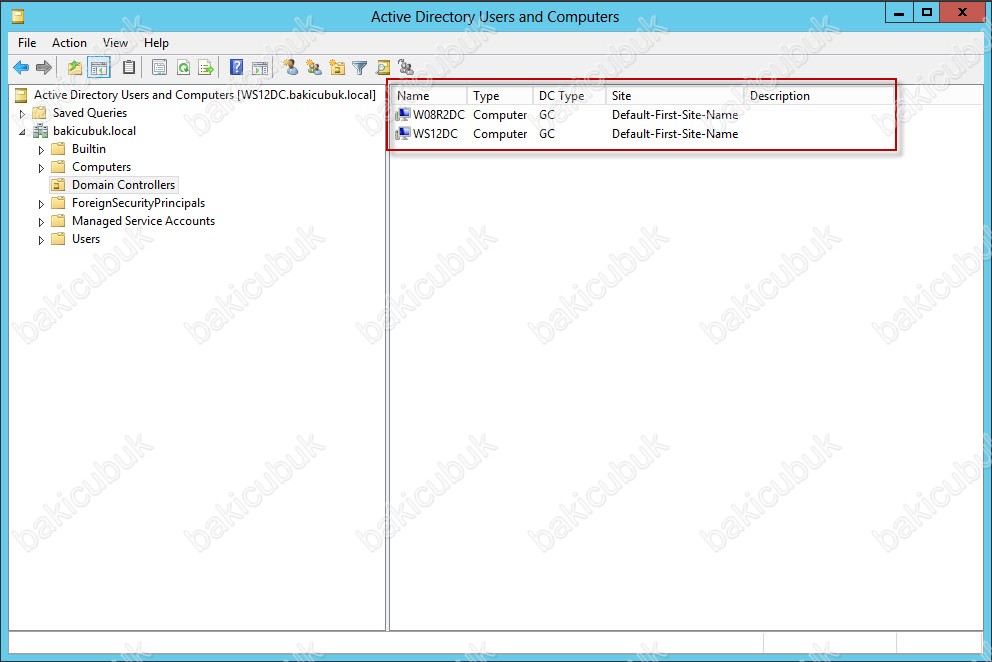Expand the Users container
The height and width of the screenshot is (662, 992).
click(x=41, y=240)
